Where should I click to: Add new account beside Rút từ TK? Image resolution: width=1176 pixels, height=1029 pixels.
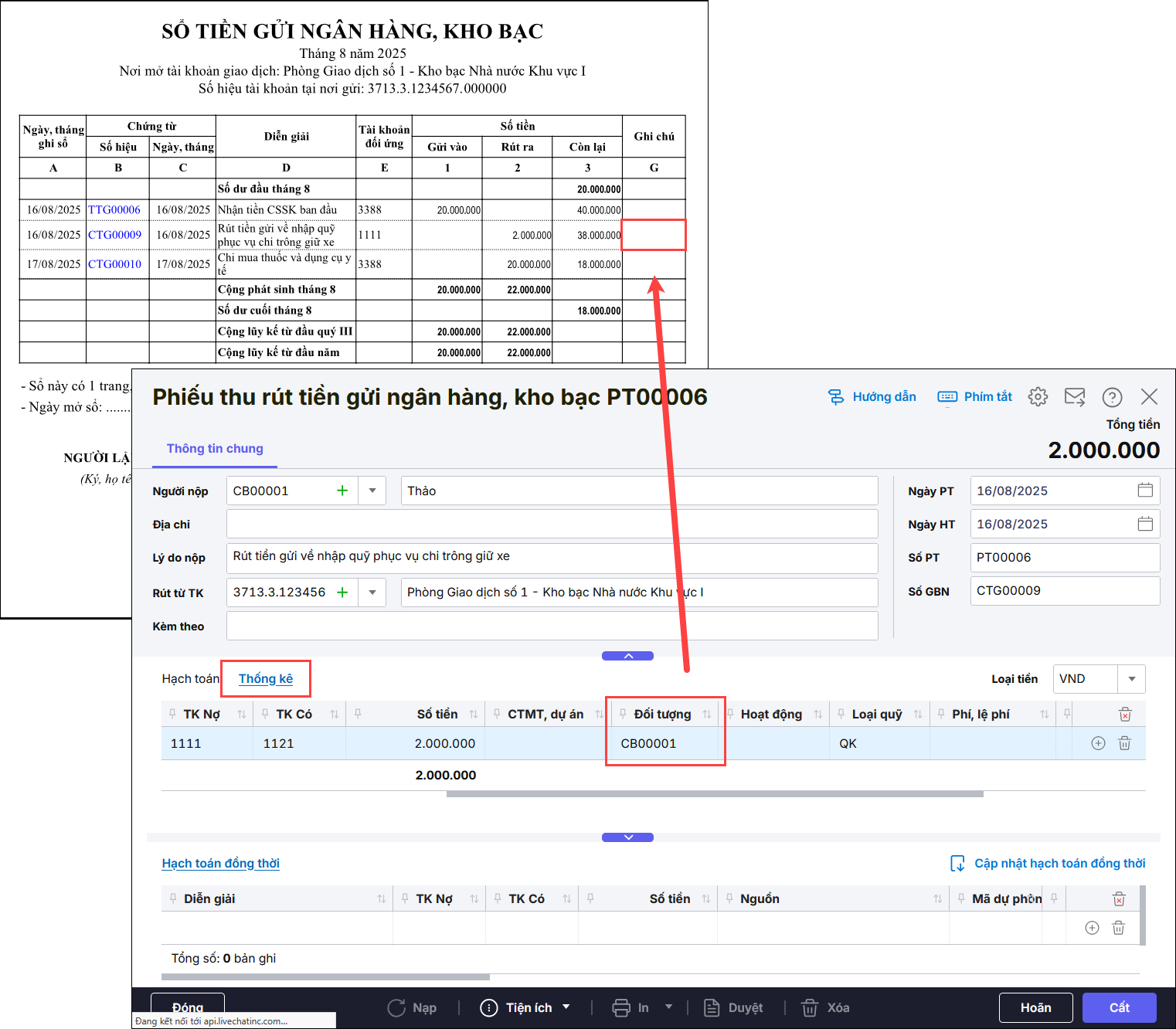coord(342,593)
